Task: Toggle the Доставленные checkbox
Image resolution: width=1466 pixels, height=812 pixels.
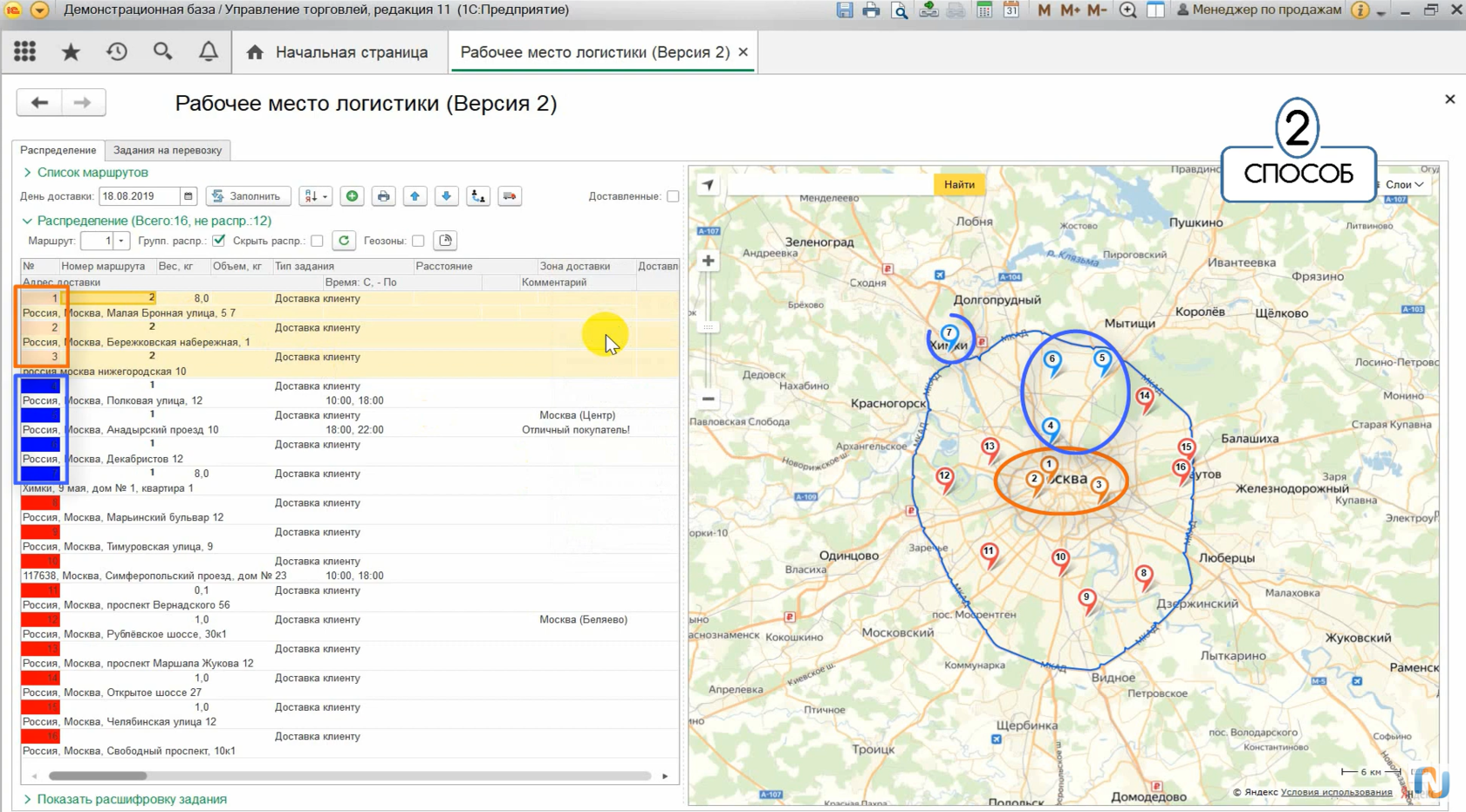Action: click(x=673, y=196)
